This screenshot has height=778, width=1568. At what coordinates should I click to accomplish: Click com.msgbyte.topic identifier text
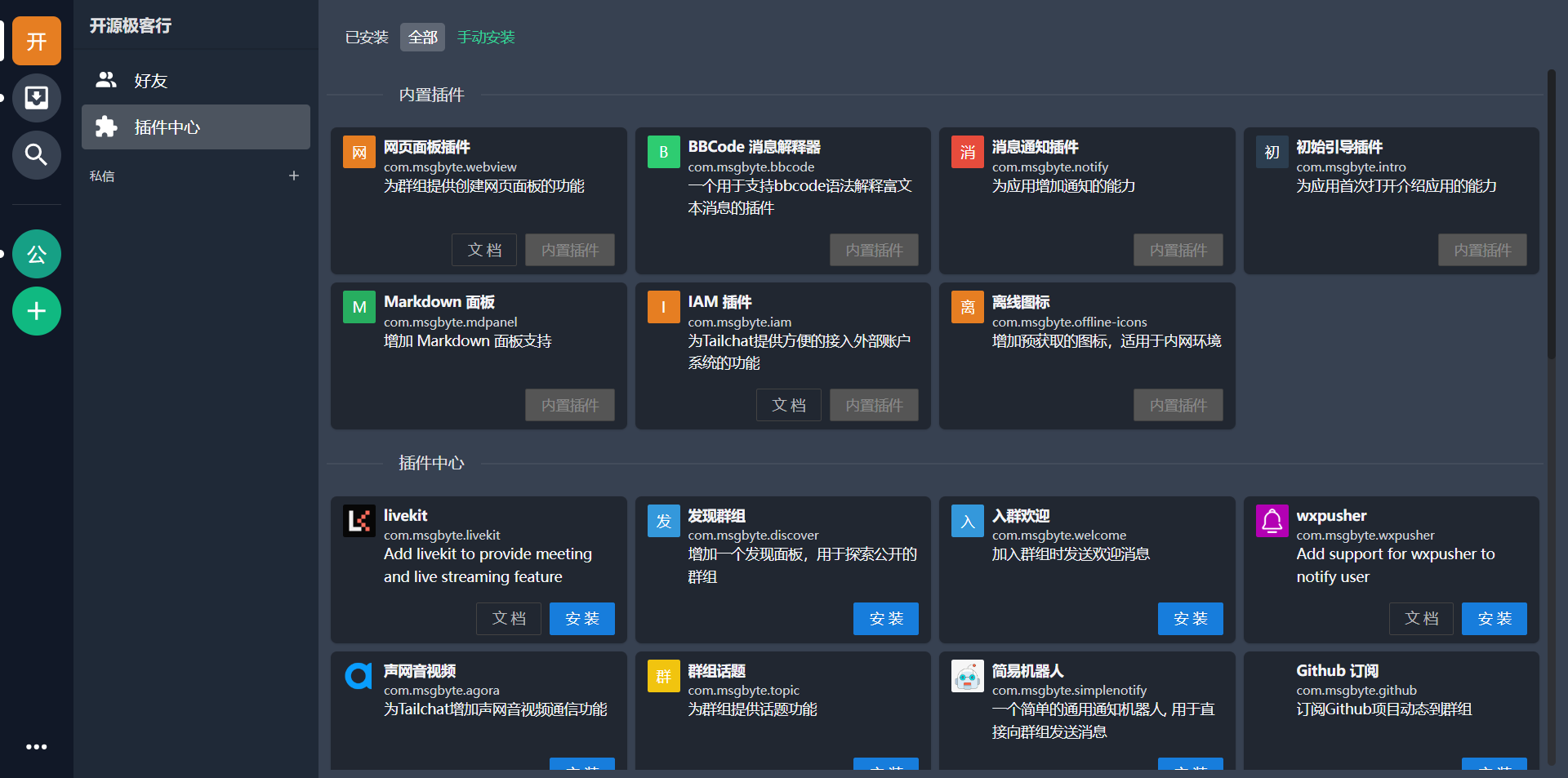pos(744,691)
